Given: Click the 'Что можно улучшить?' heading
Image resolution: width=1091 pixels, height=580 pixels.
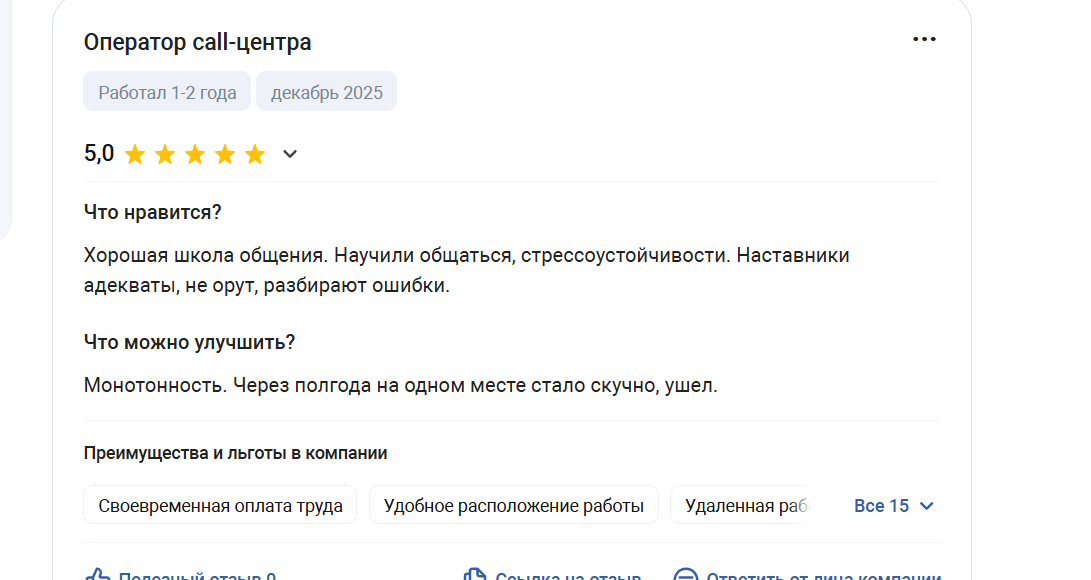Looking at the screenshot, I should click(x=189, y=342).
